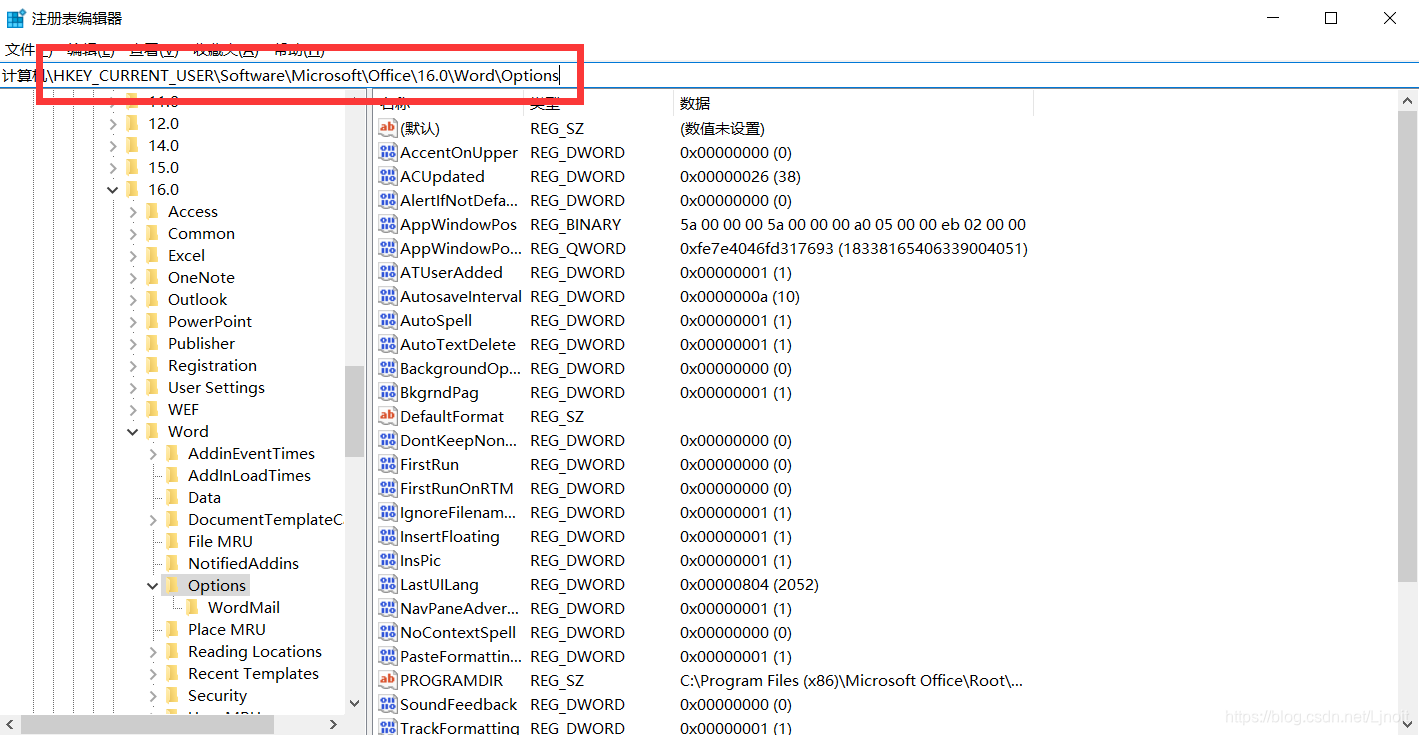Image resolution: width=1419 pixels, height=735 pixels.
Task: Select the IgnoreFilenam... value
Action: coord(458,512)
